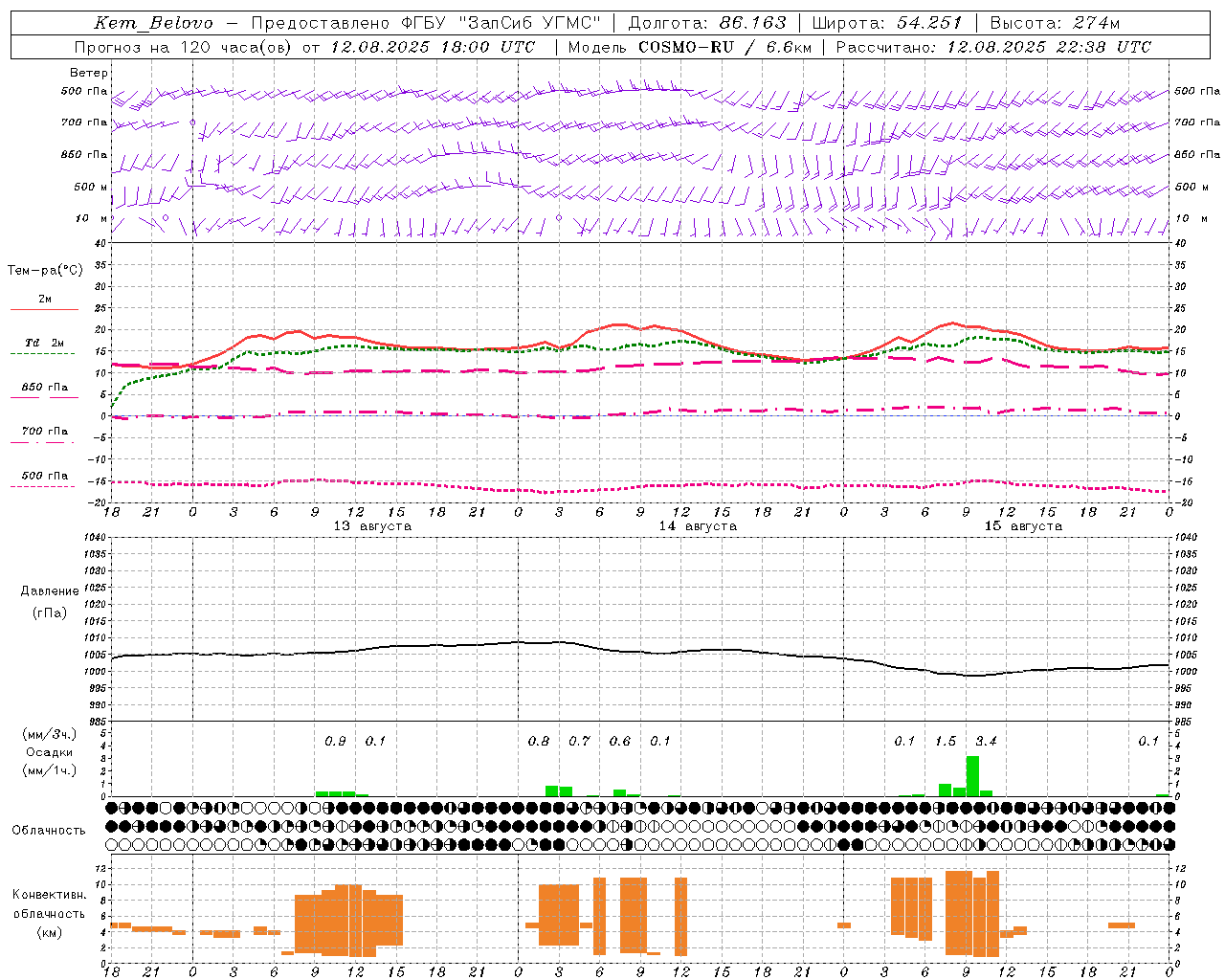The height and width of the screenshot is (980, 1225).
Task: Click the "Осадки" precipitation label
Action: (50, 752)
